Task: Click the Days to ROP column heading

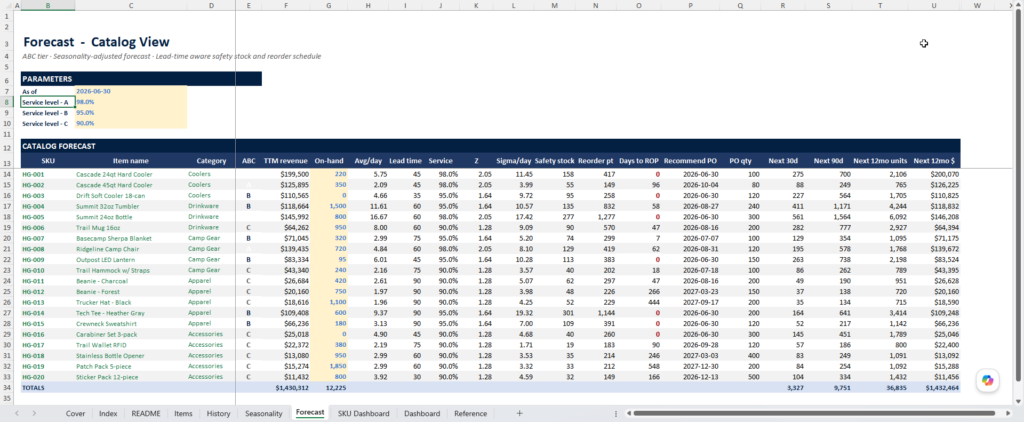Action: pos(639,161)
